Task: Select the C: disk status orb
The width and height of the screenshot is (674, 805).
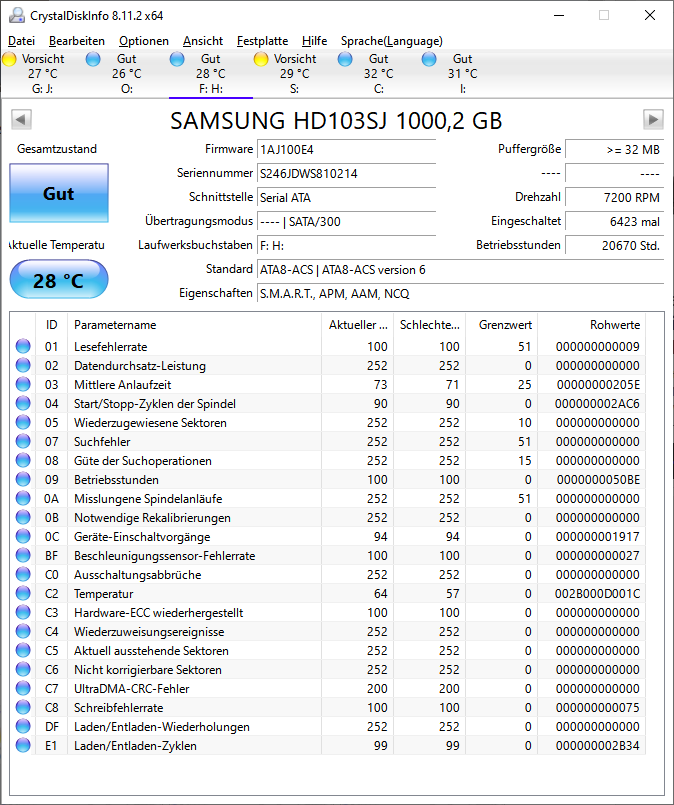Action: [x=345, y=59]
